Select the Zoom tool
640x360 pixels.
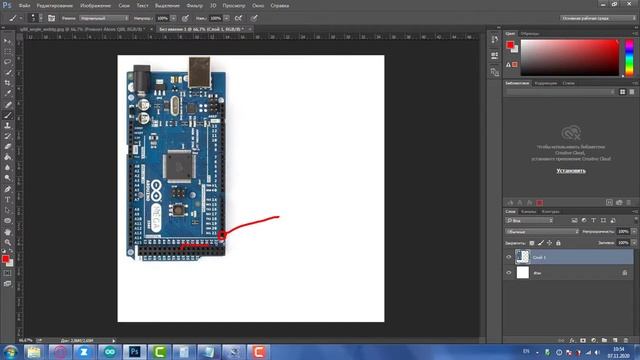tap(7, 242)
